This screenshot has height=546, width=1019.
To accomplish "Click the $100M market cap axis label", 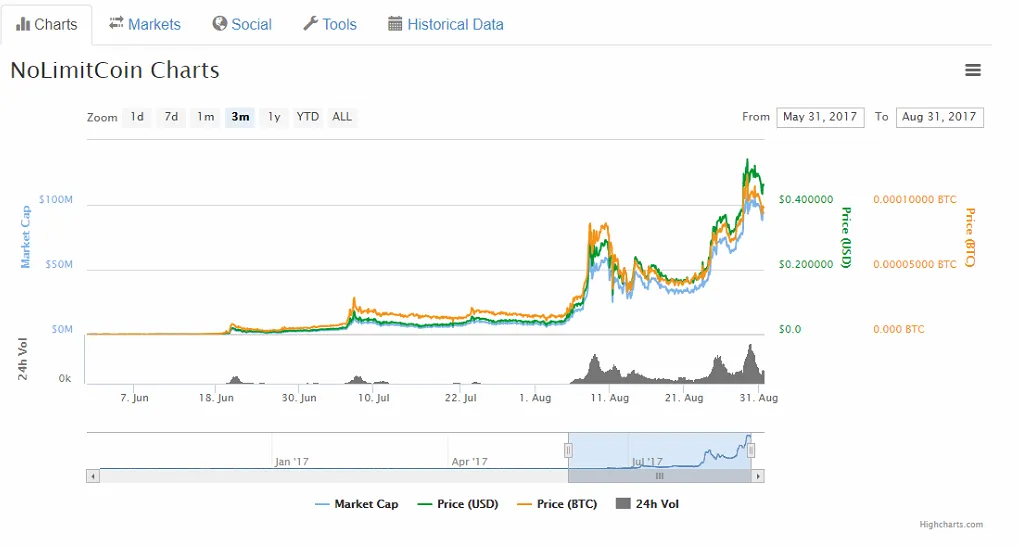I will click(x=56, y=200).
